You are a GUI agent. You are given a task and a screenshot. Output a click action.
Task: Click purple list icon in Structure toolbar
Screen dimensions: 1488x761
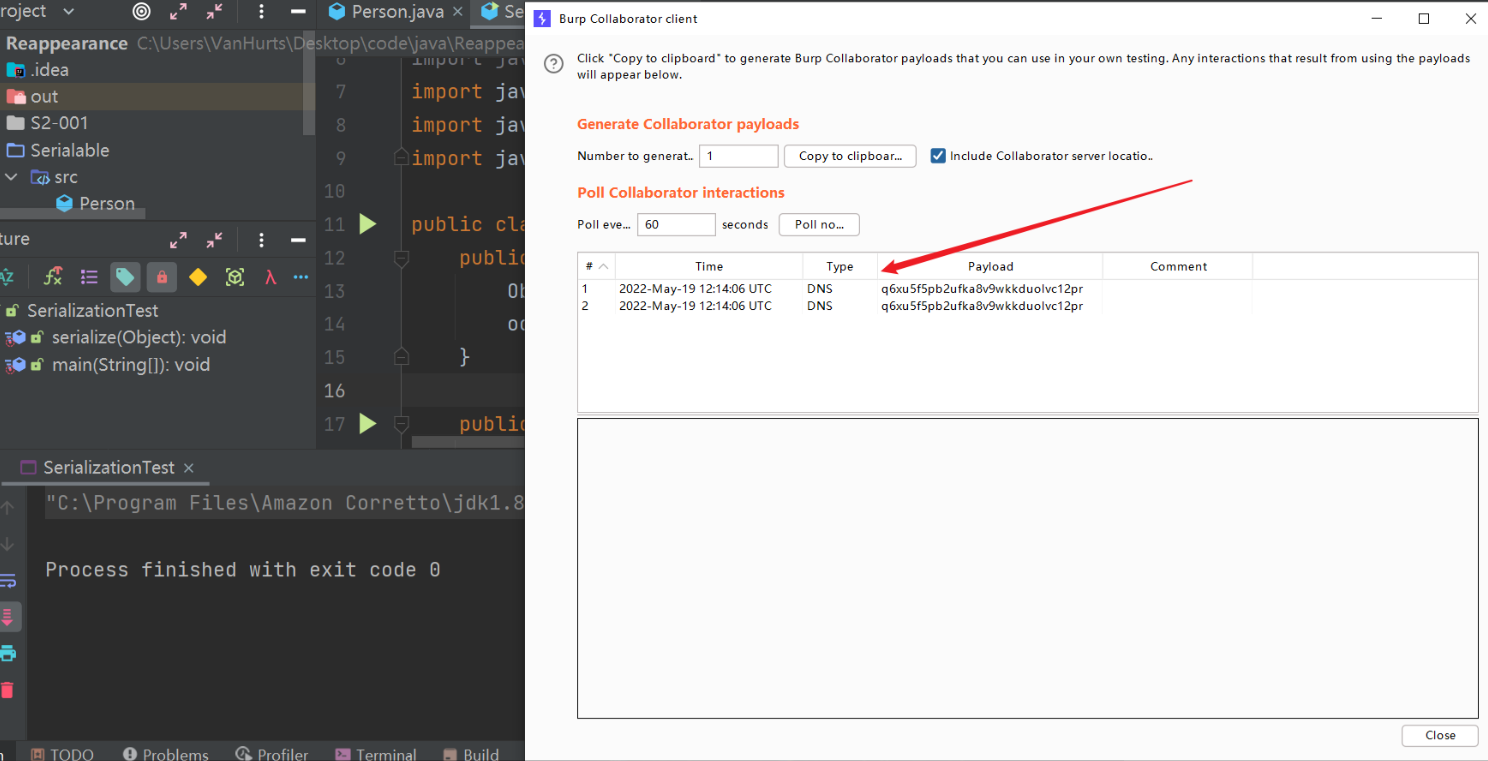point(89,277)
